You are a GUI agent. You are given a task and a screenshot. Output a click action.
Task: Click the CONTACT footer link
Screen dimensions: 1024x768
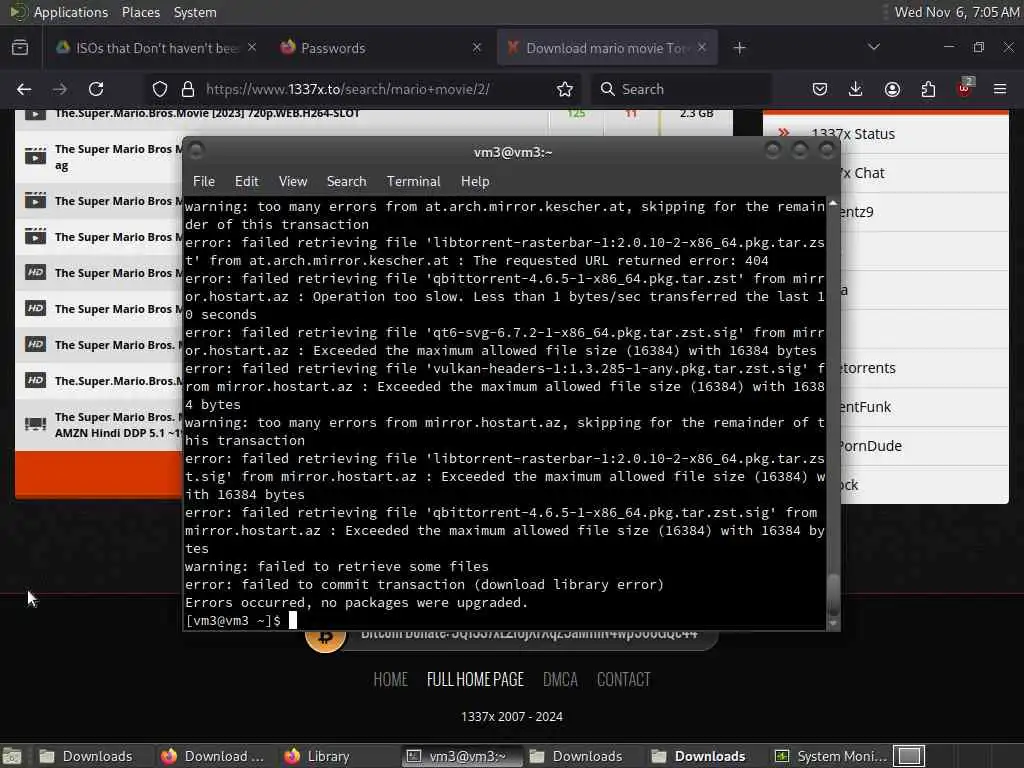click(x=624, y=680)
